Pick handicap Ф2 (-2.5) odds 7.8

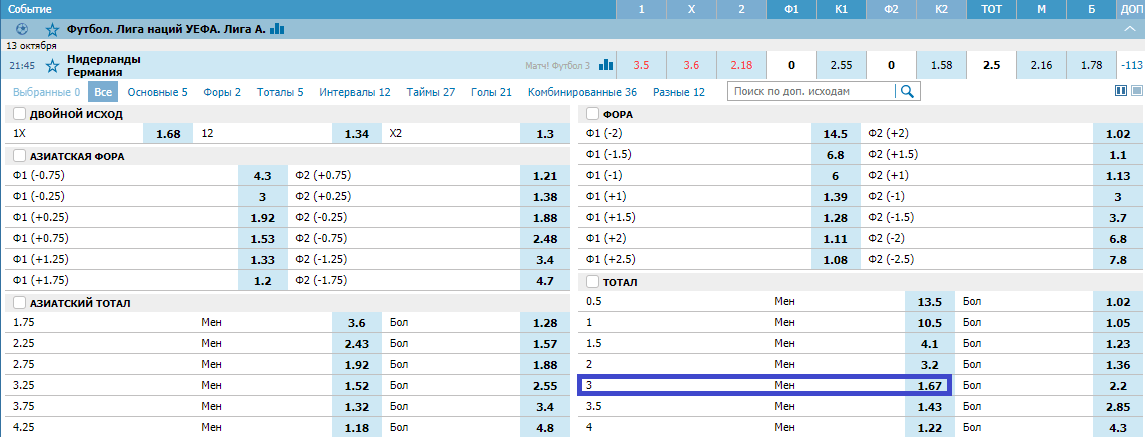pyautogui.click(x=1118, y=259)
